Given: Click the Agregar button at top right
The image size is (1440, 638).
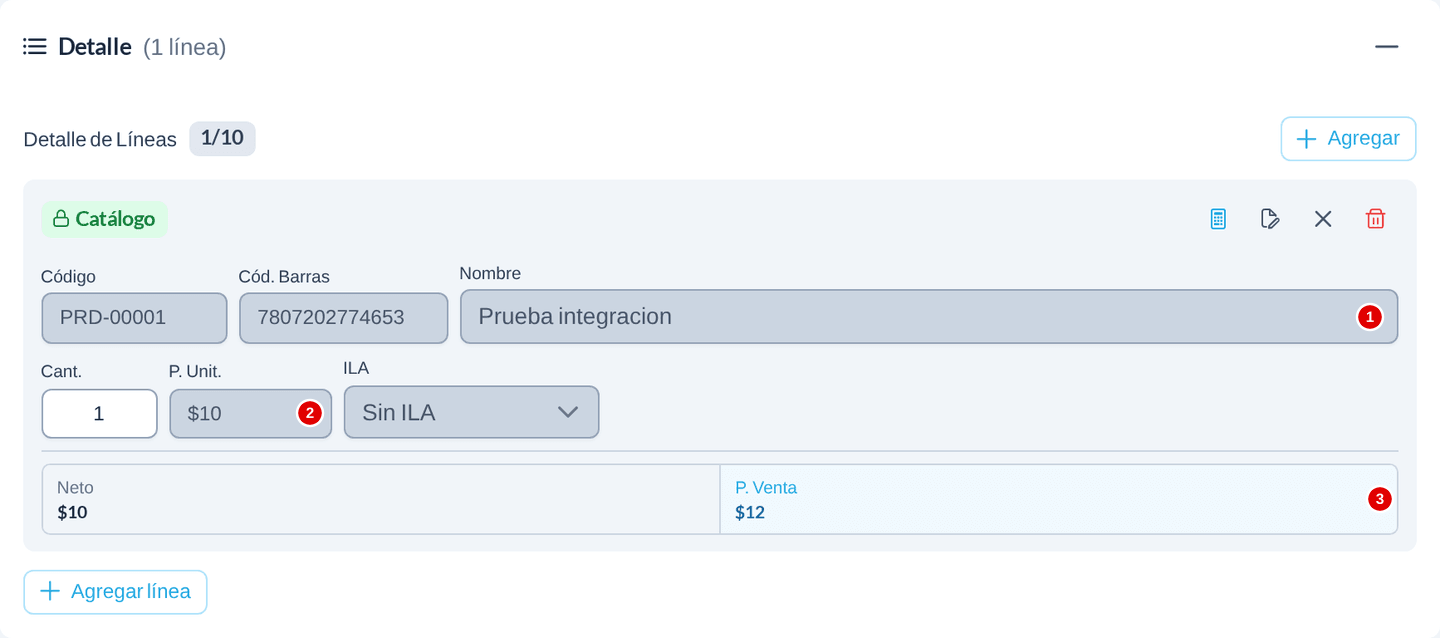Looking at the screenshot, I should point(1348,139).
